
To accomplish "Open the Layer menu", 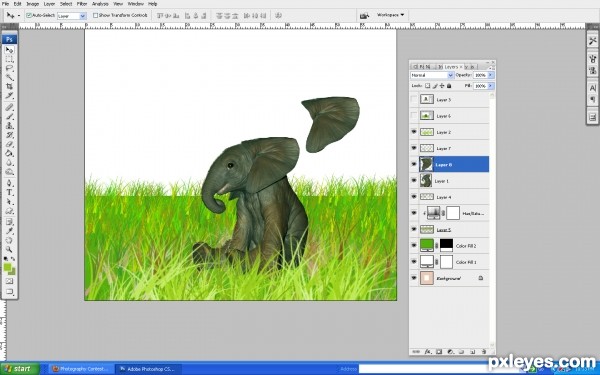I will (49, 4).
